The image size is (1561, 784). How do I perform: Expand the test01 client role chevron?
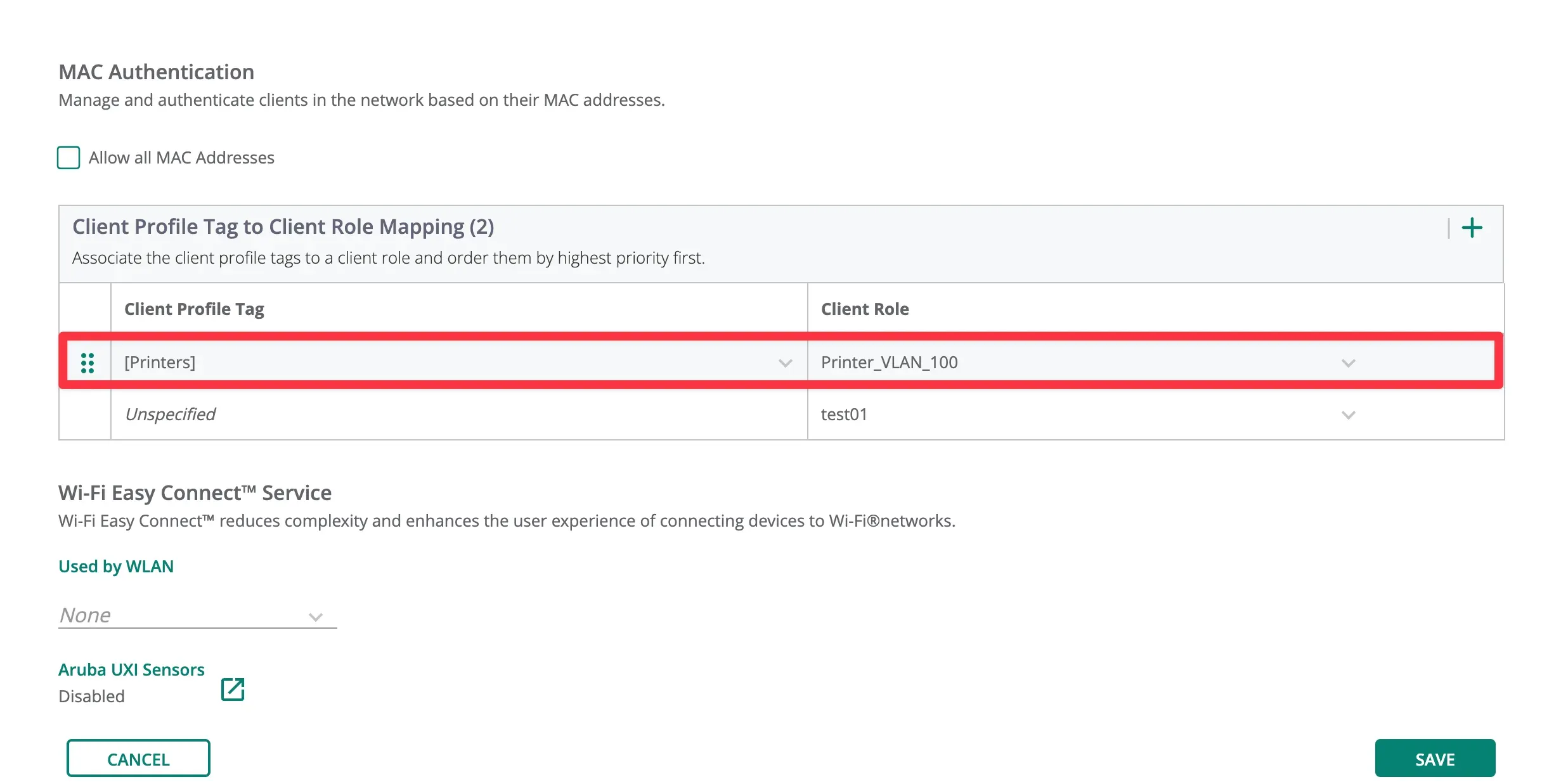pos(1348,415)
